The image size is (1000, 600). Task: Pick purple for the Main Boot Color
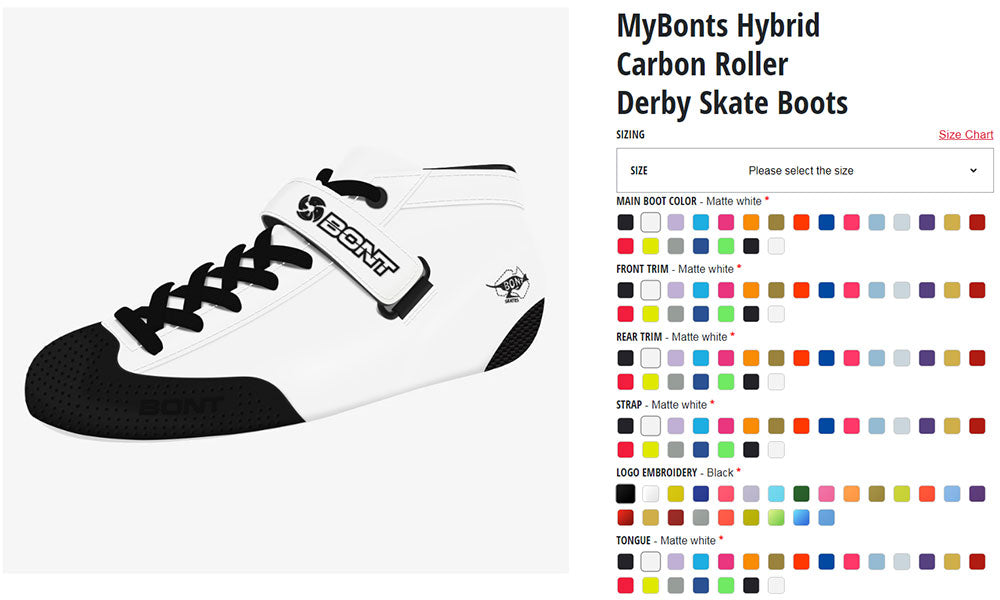pos(926,222)
